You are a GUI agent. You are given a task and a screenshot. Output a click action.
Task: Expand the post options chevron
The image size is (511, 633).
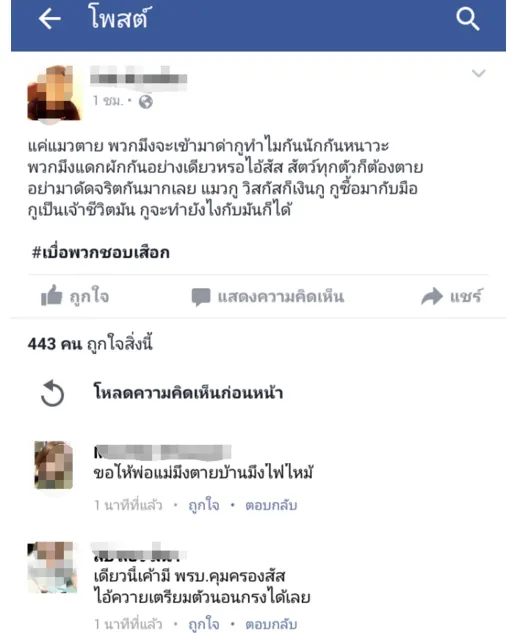[x=479, y=73]
